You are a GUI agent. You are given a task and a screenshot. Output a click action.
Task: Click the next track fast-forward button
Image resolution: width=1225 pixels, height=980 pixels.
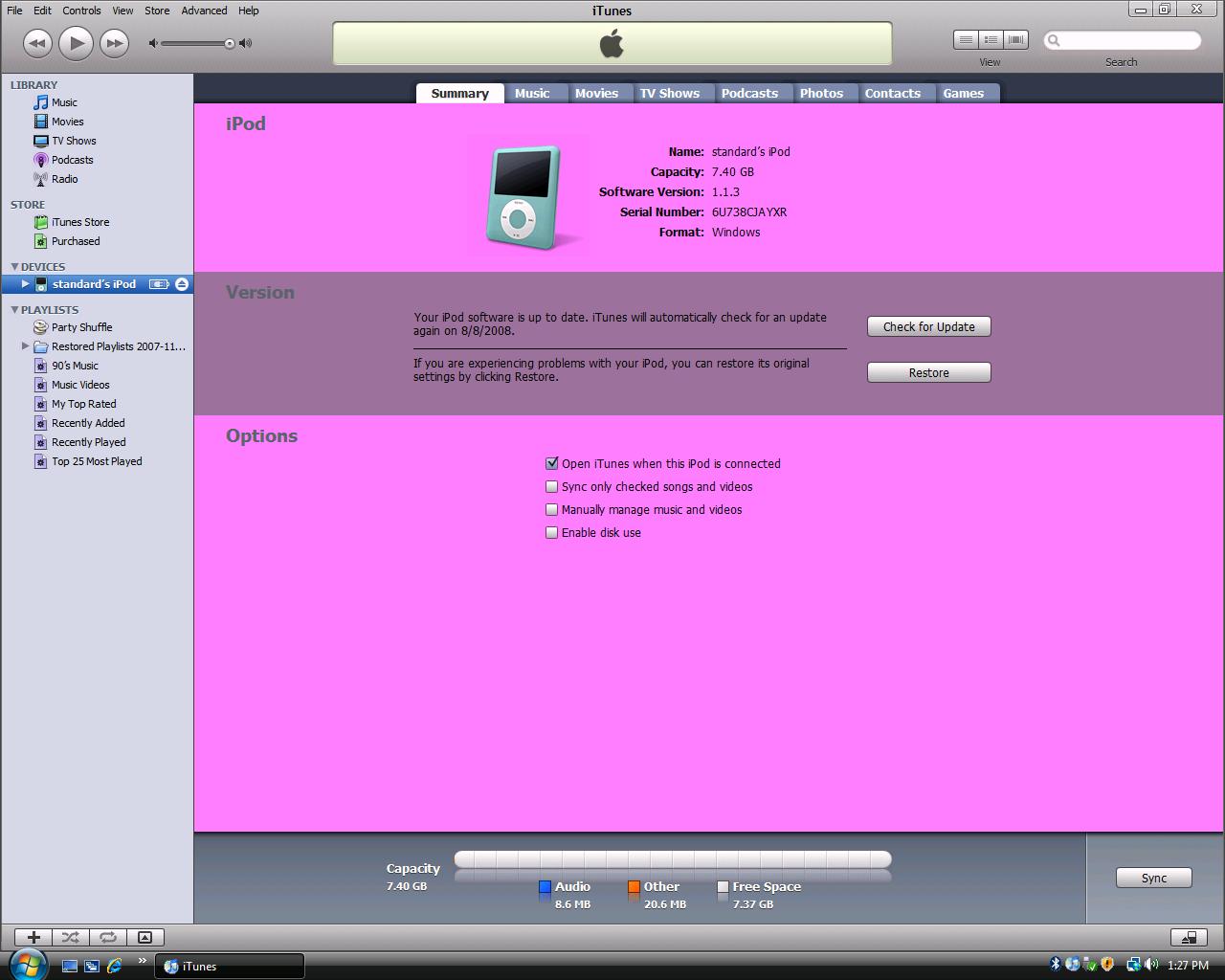[x=114, y=43]
